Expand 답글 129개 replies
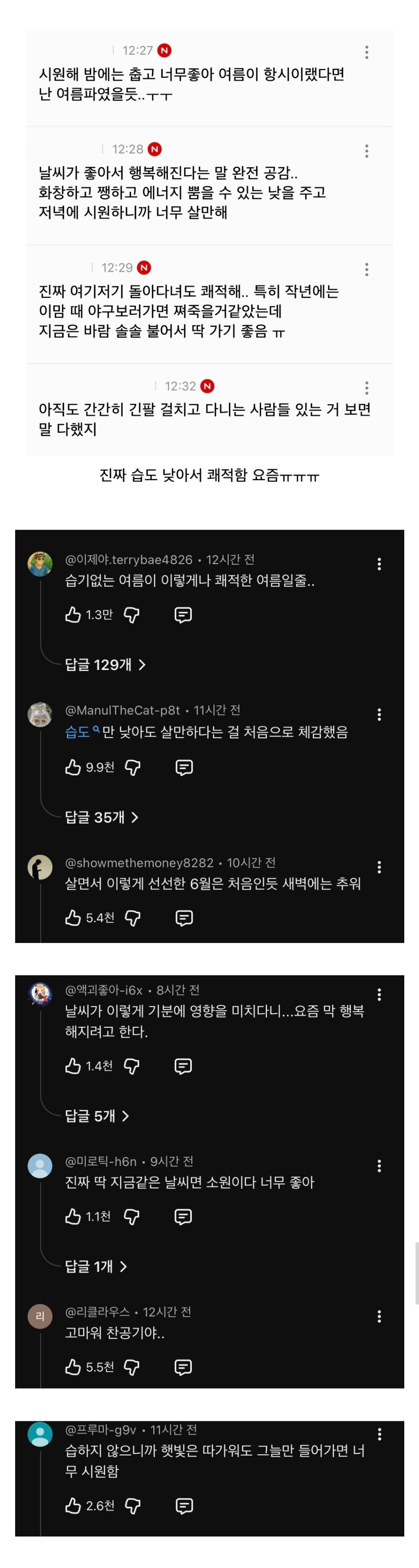 (x=106, y=665)
